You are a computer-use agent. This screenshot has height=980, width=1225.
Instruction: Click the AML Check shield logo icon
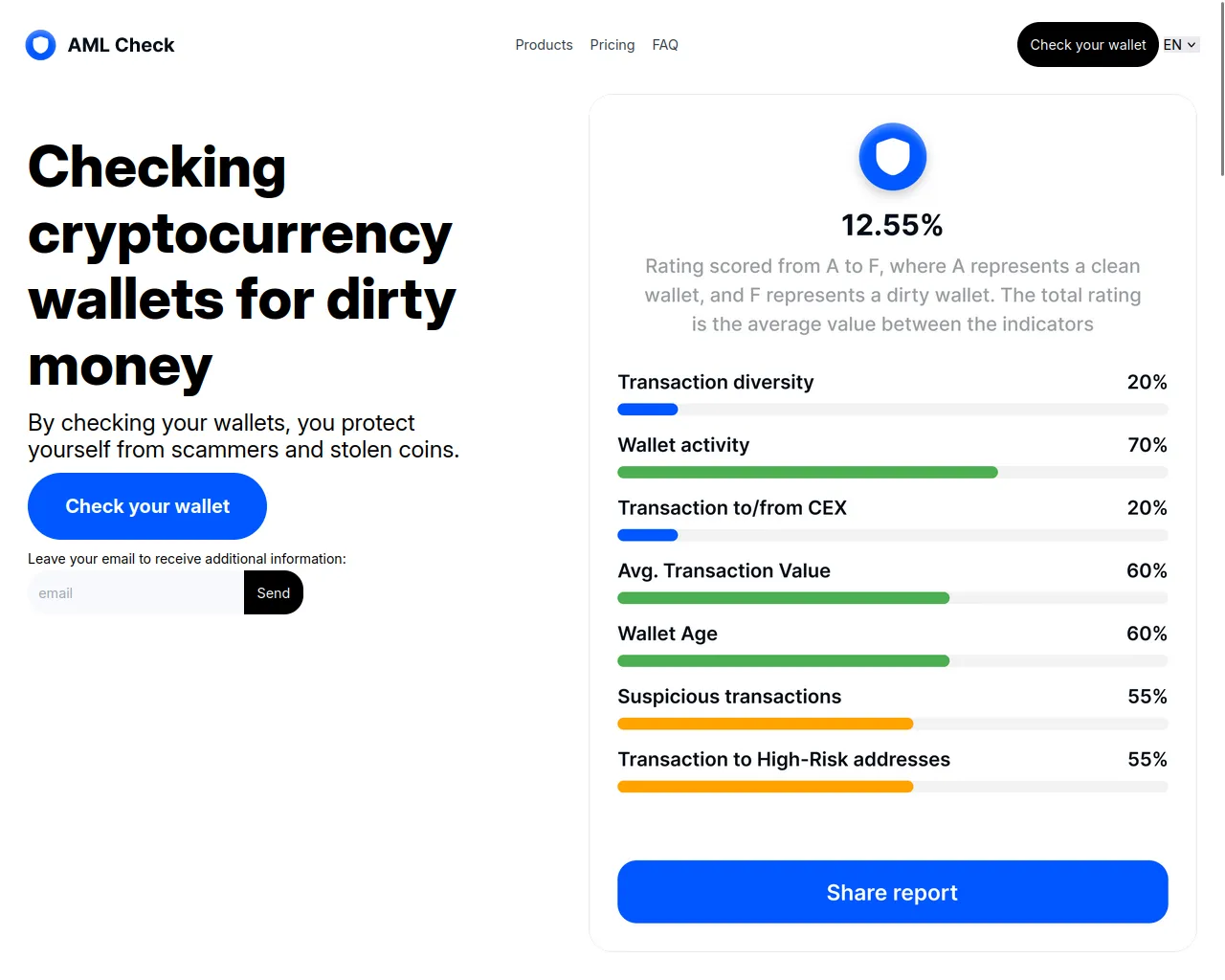pos(40,45)
